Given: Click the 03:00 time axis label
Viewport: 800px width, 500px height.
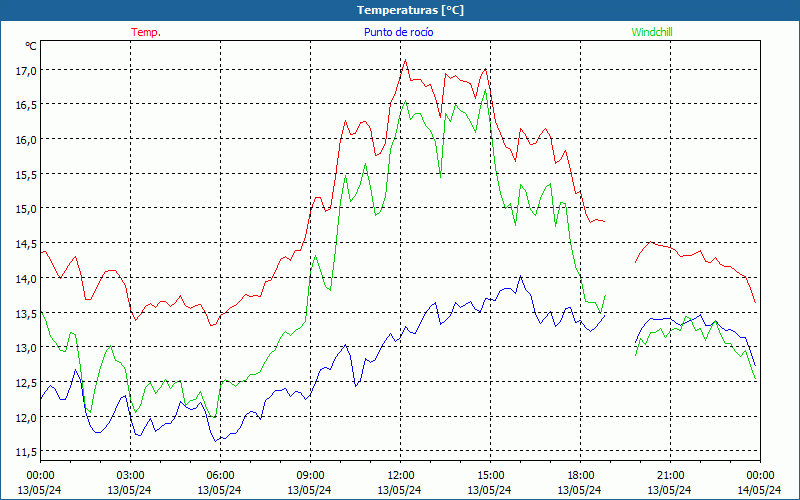Looking at the screenshot, I should (x=130, y=476).
